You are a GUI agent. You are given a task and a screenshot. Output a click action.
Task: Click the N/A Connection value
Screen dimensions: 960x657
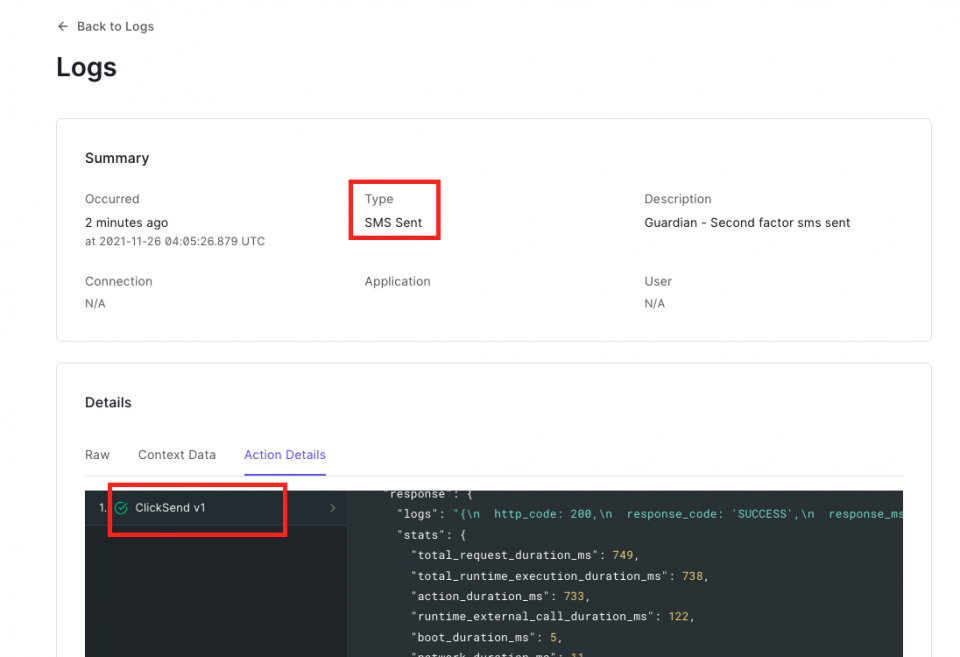(95, 303)
